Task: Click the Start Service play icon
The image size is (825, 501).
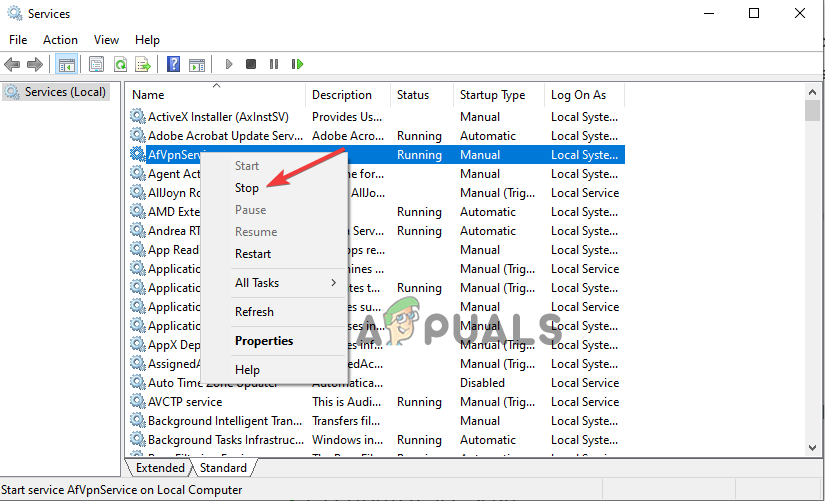Action: pos(228,64)
